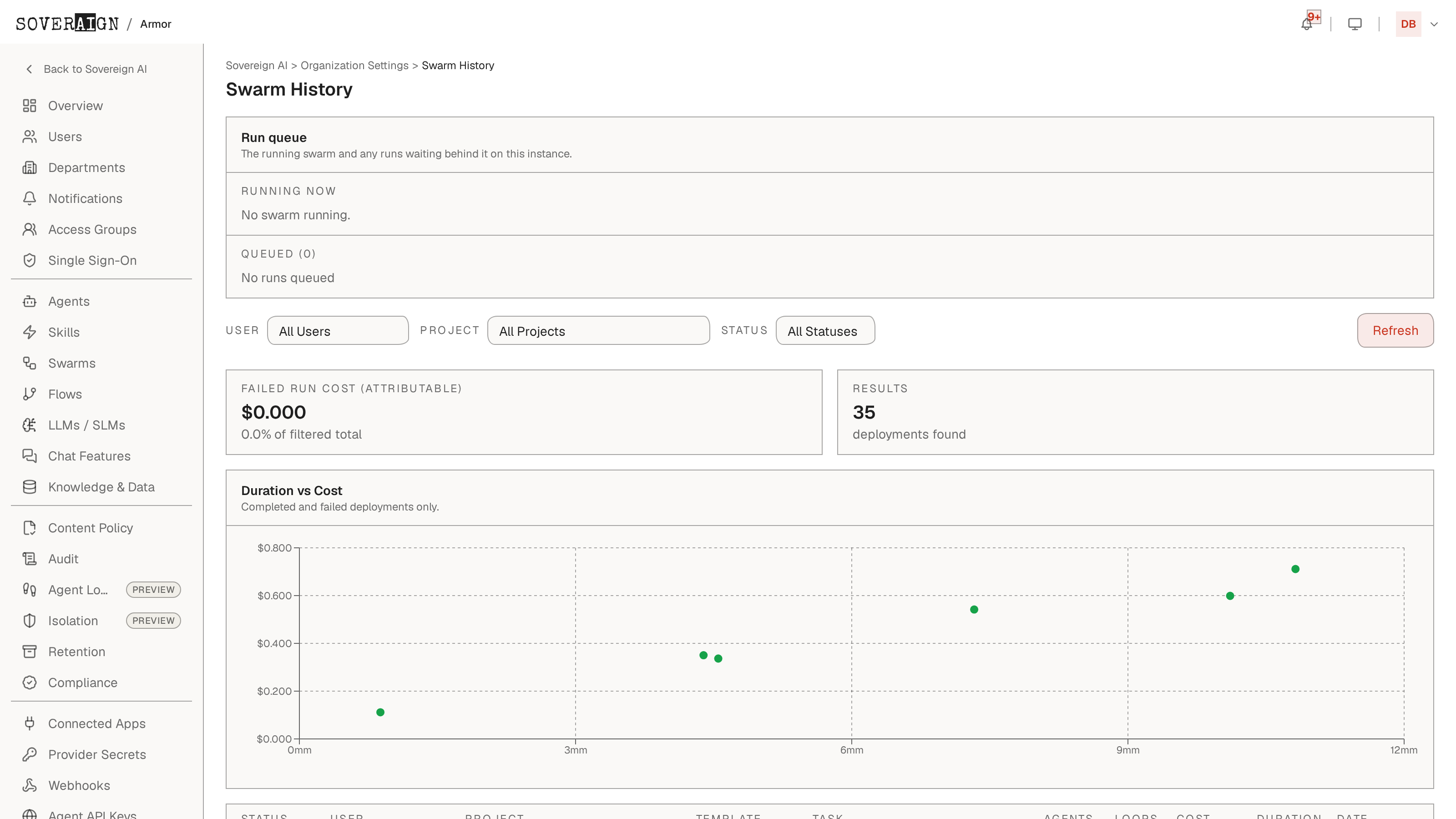Open the DB user avatar
1456x819 pixels.
pyautogui.click(x=1408, y=24)
